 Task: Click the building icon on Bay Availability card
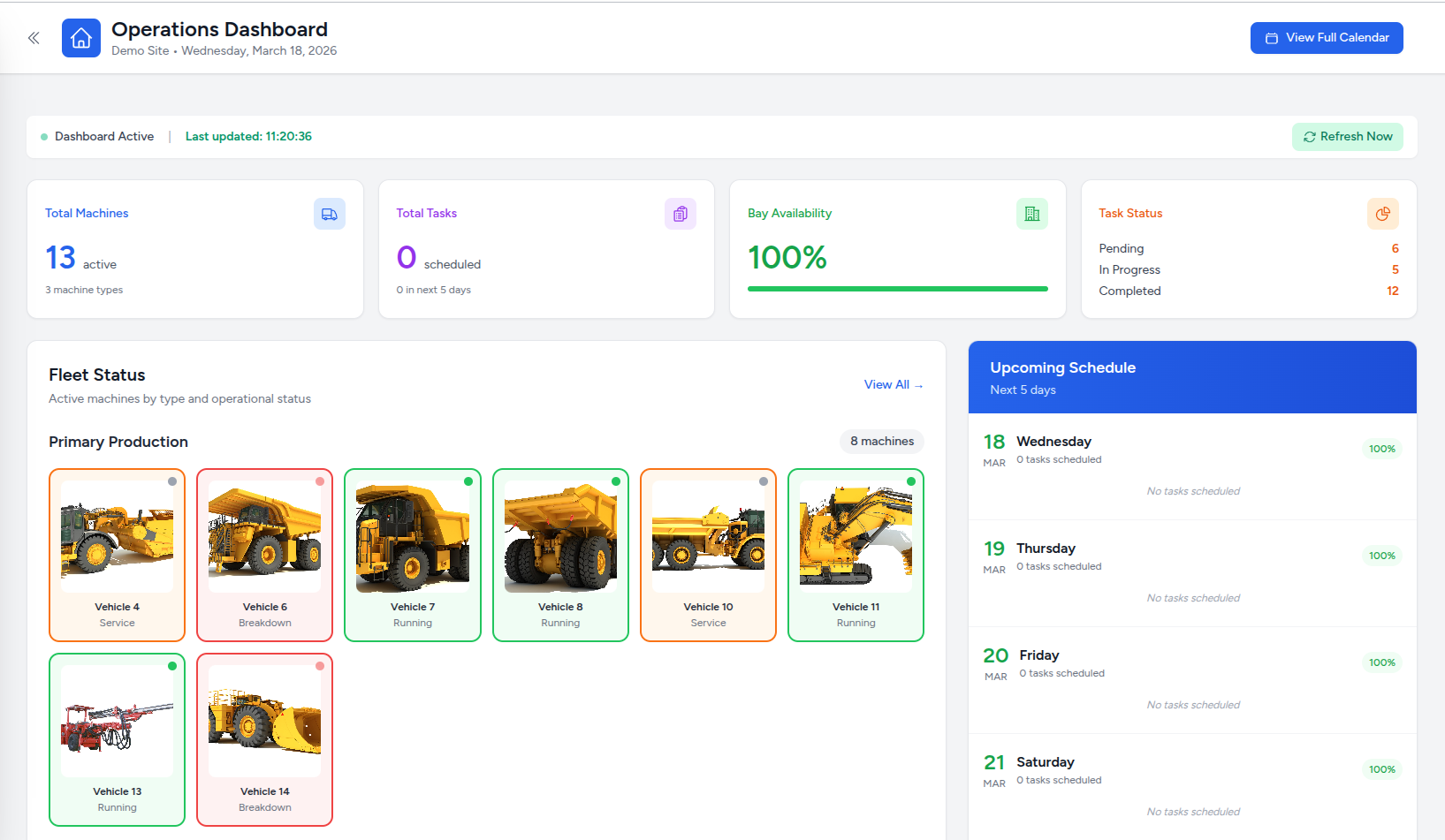pos(1031,213)
